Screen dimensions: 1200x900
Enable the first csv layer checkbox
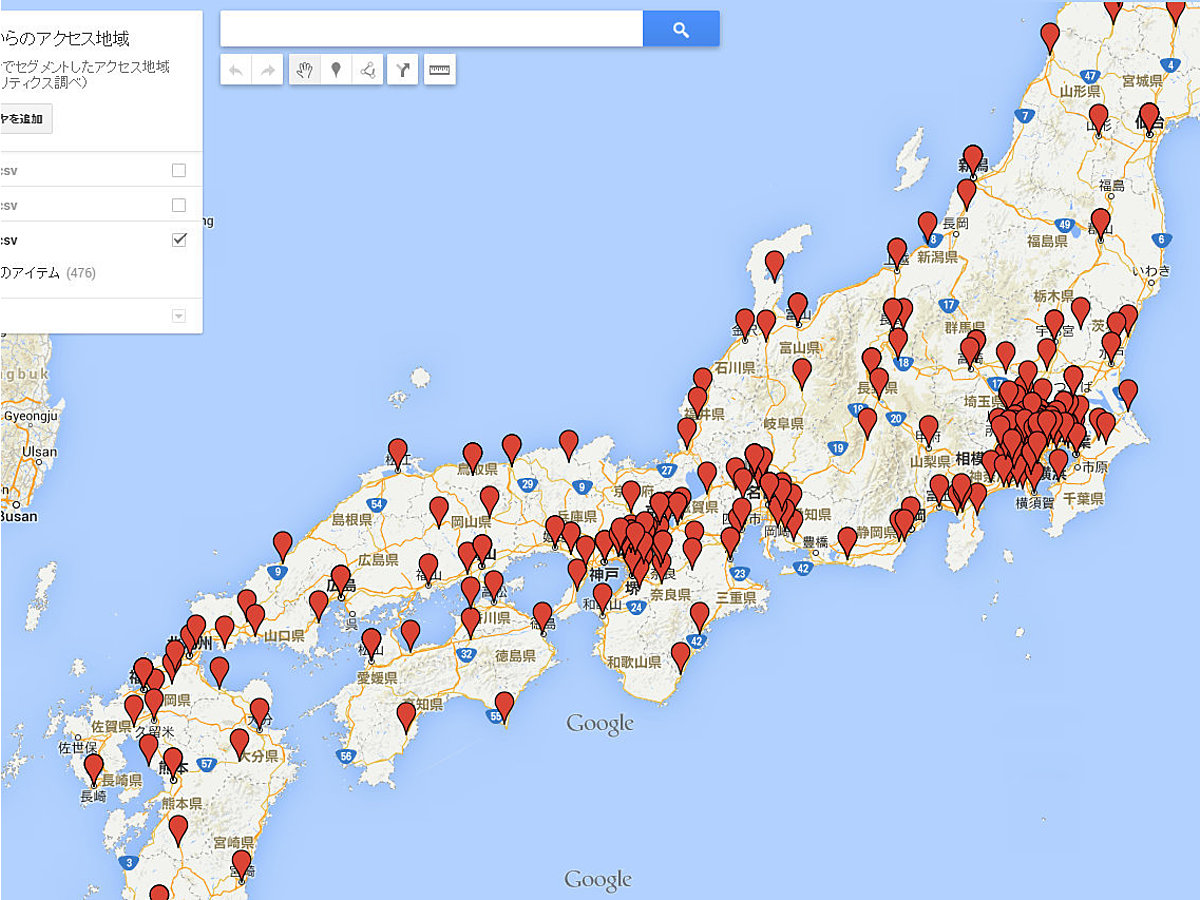(179, 170)
